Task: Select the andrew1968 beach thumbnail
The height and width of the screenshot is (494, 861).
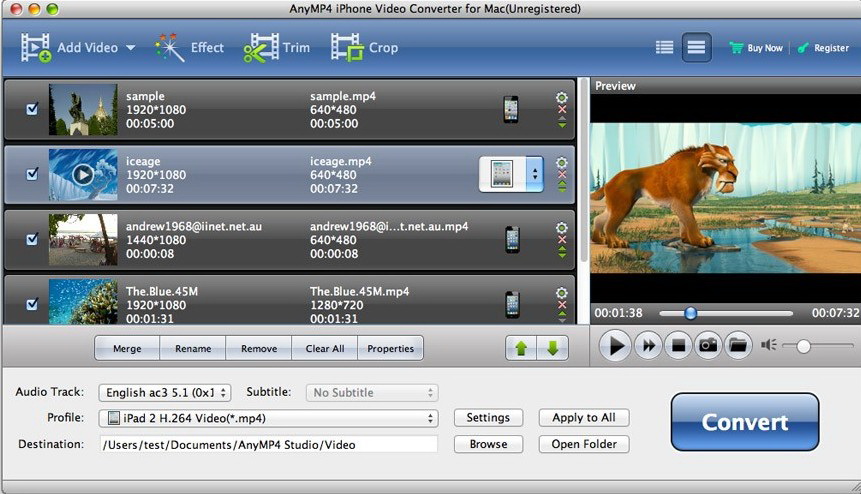Action: coord(83,239)
